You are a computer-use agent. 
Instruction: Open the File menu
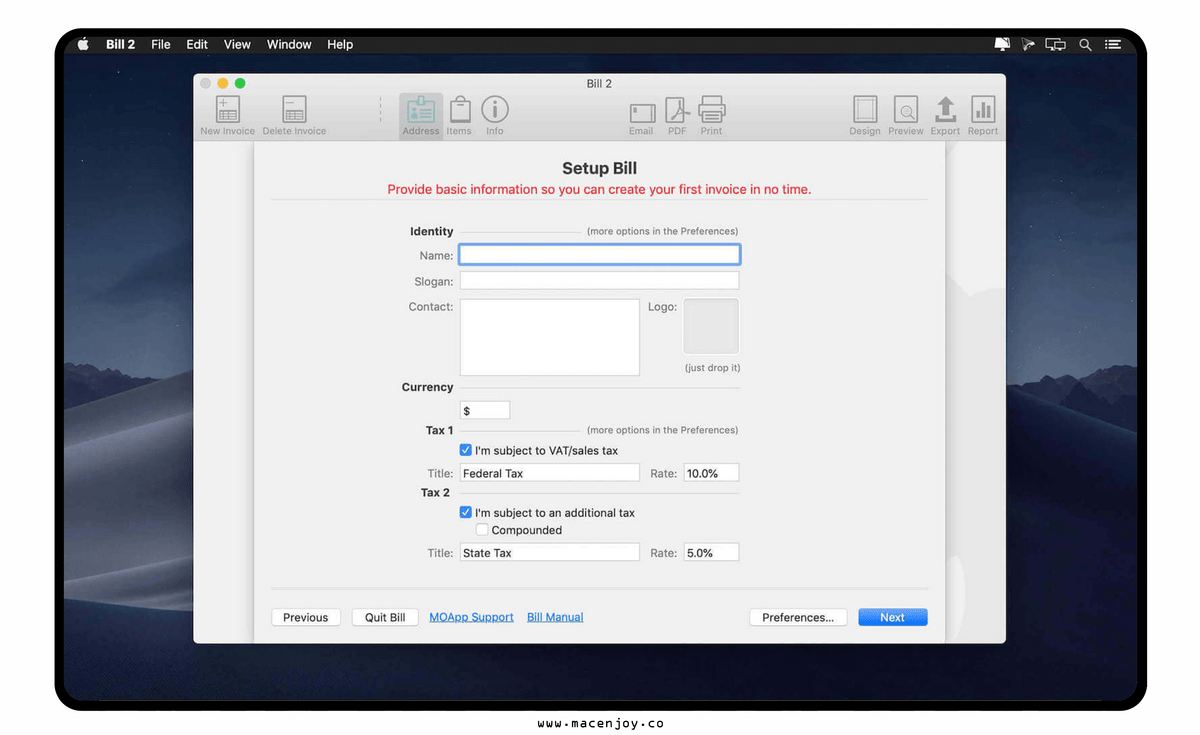coord(161,45)
